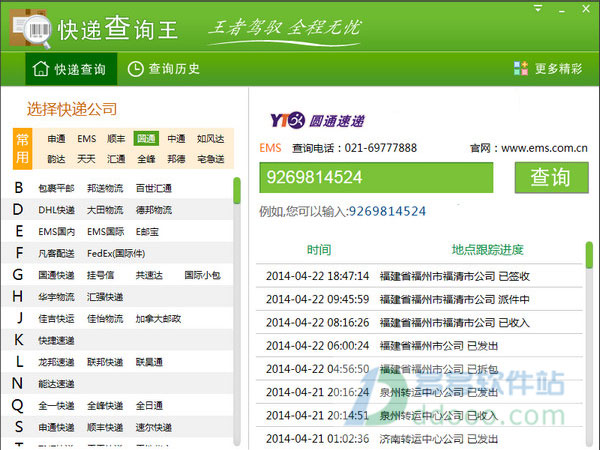Switch to the 查询历史 tab
Viewport: 600px width, 450px height.
coord(164,69)
